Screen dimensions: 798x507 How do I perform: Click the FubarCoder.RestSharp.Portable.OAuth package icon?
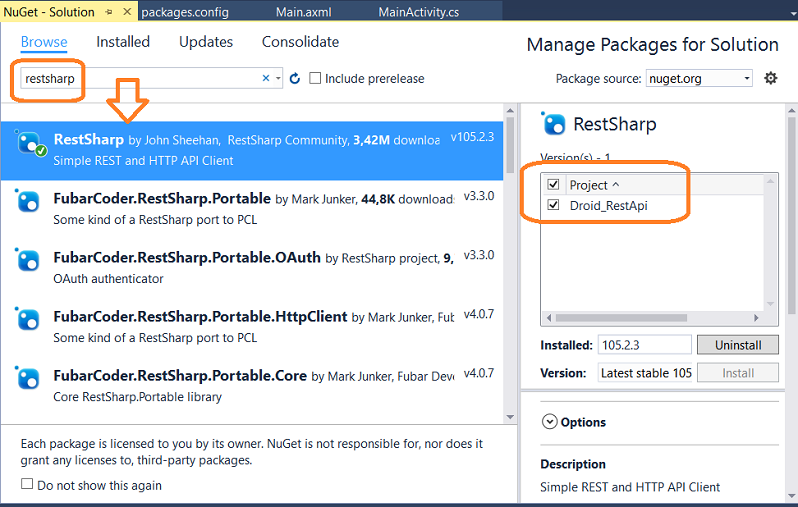(x=27, y=260)
